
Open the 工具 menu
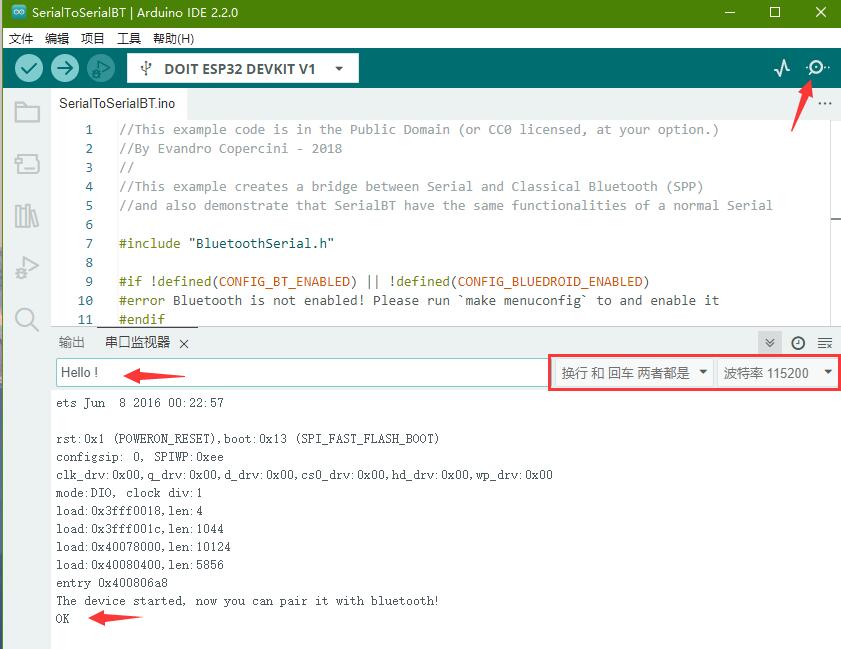tap(129, 39)
